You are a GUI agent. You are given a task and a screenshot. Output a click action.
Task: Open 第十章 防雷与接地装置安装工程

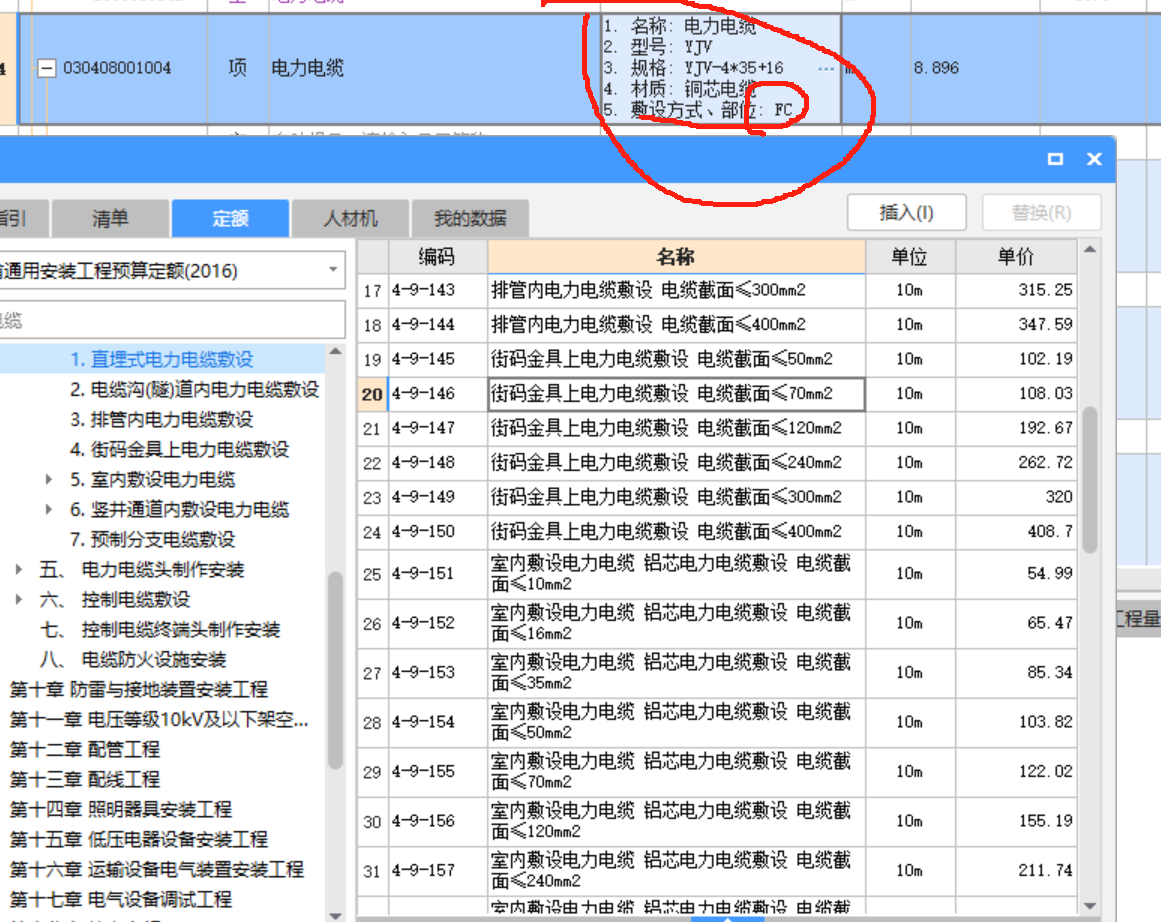point(138,689)
